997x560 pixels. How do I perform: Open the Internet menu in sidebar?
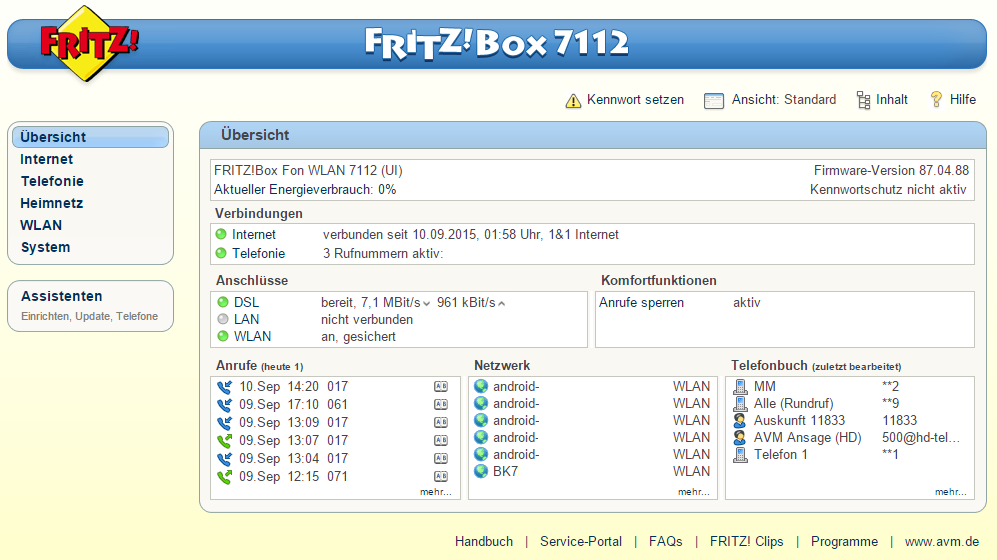[x=47, y=159]
